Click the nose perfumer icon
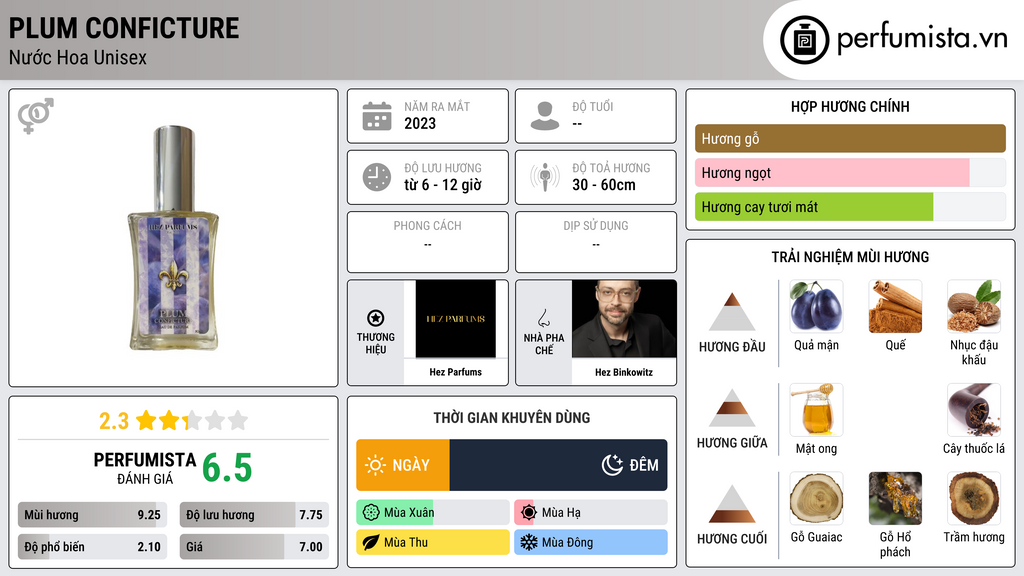Viewport: 1024px width, 576px height. pos(543,318)
